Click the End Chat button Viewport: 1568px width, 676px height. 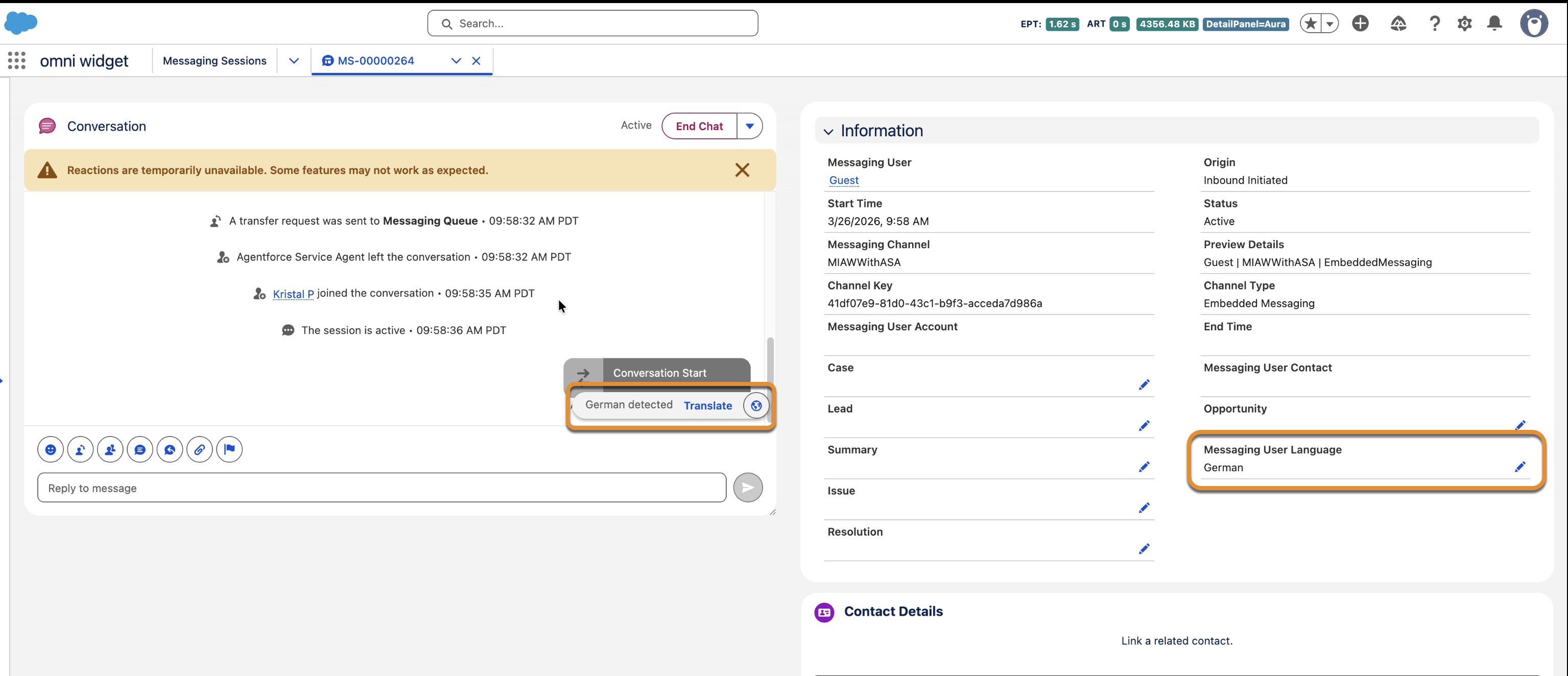click(699, 126)
